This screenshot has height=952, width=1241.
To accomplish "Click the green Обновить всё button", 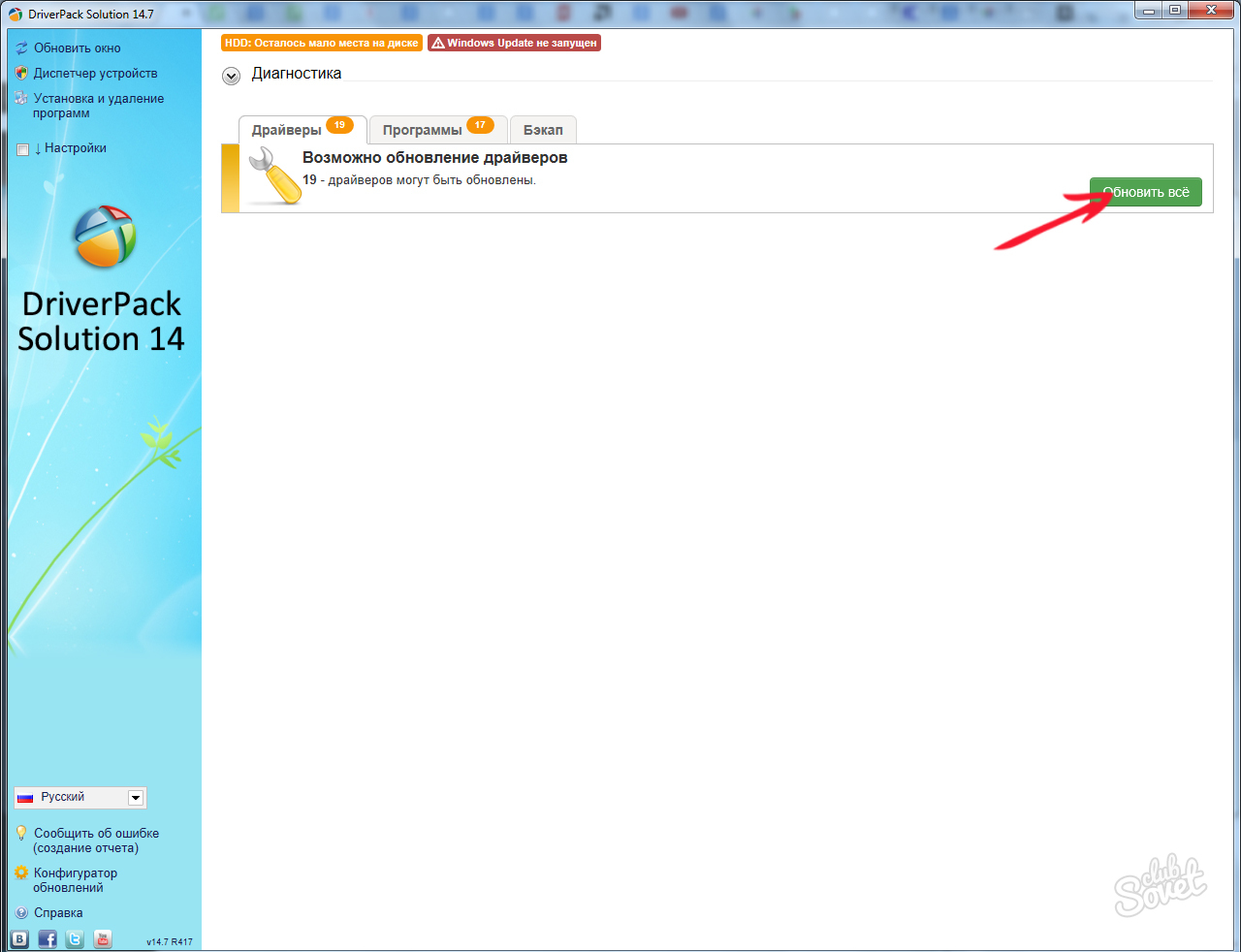I will coord(1146,192).
